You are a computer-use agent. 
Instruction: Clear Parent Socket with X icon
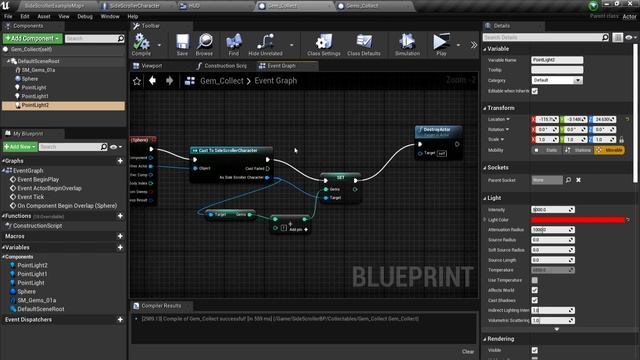coord(578,180)
